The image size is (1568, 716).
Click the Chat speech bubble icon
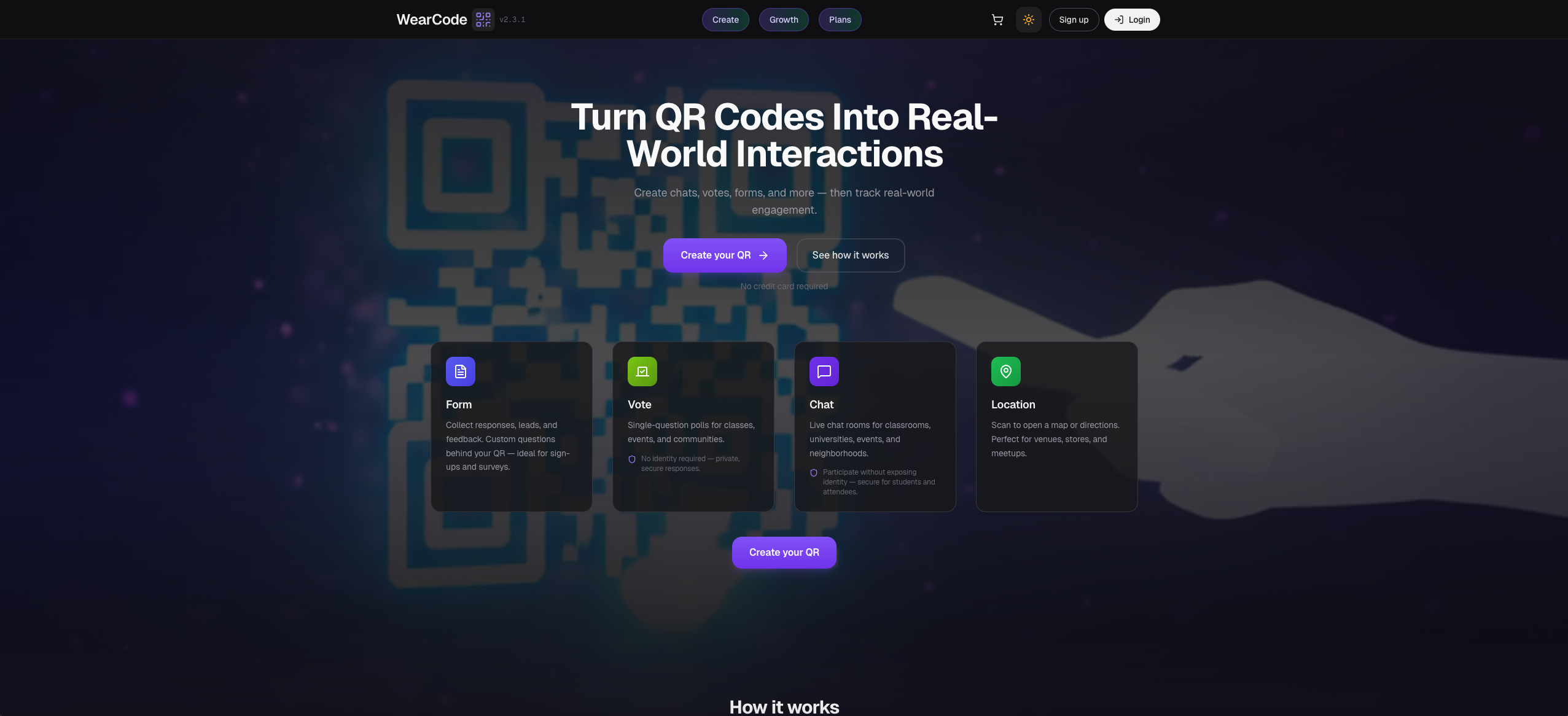point(823,371)
